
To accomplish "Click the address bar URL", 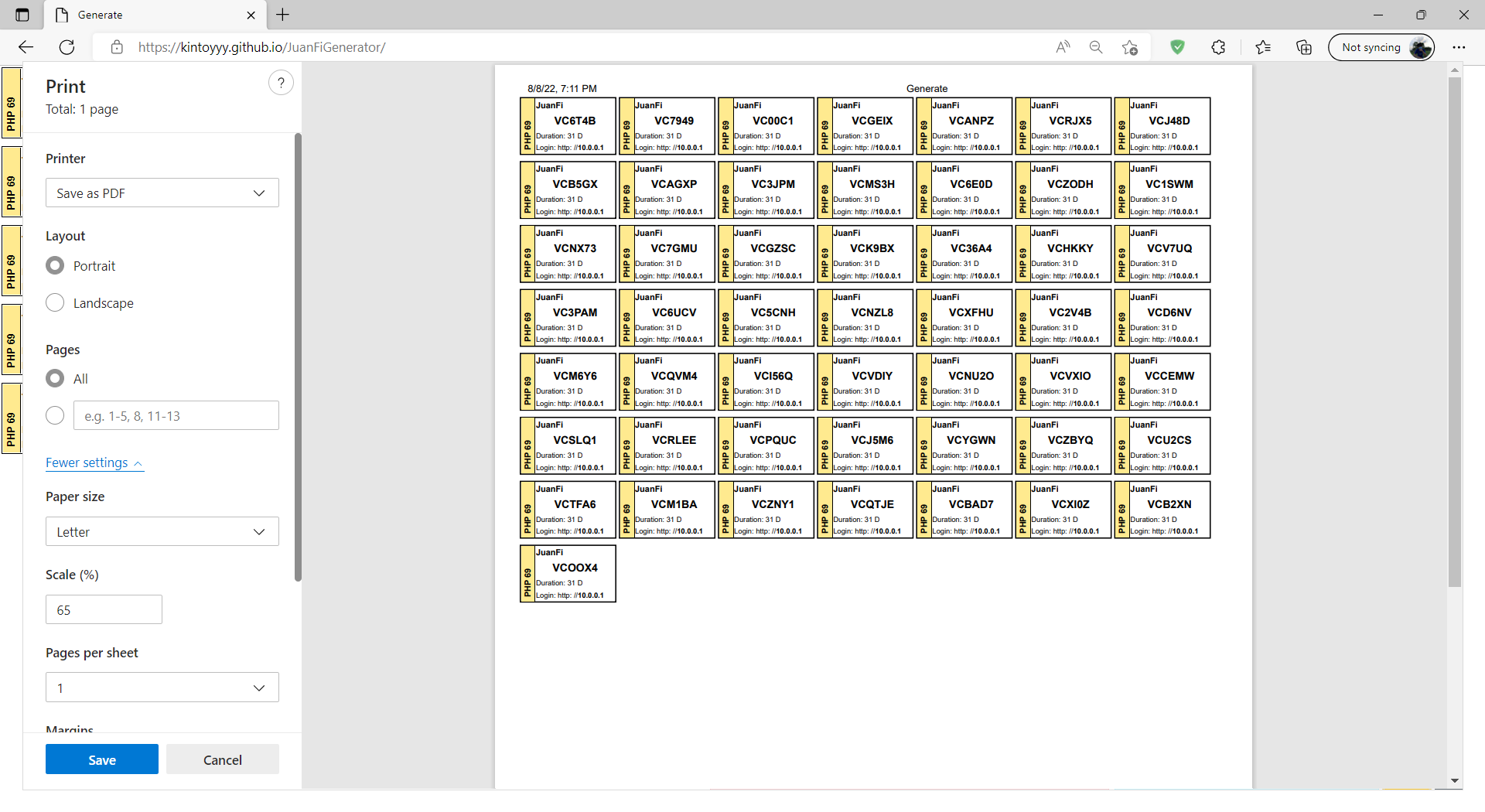I will pos(261,47).
